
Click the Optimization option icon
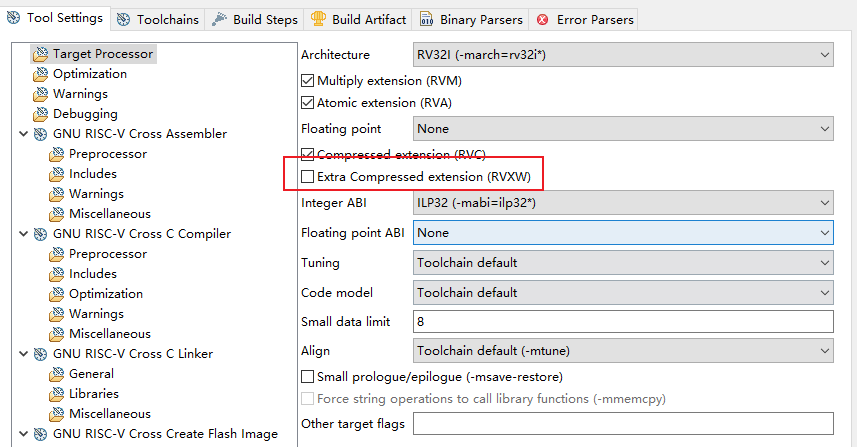pos(40,74)
